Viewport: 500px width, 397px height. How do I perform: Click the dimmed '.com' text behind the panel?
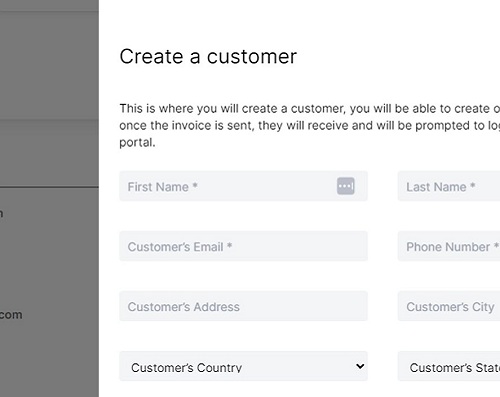coord(11,315)
